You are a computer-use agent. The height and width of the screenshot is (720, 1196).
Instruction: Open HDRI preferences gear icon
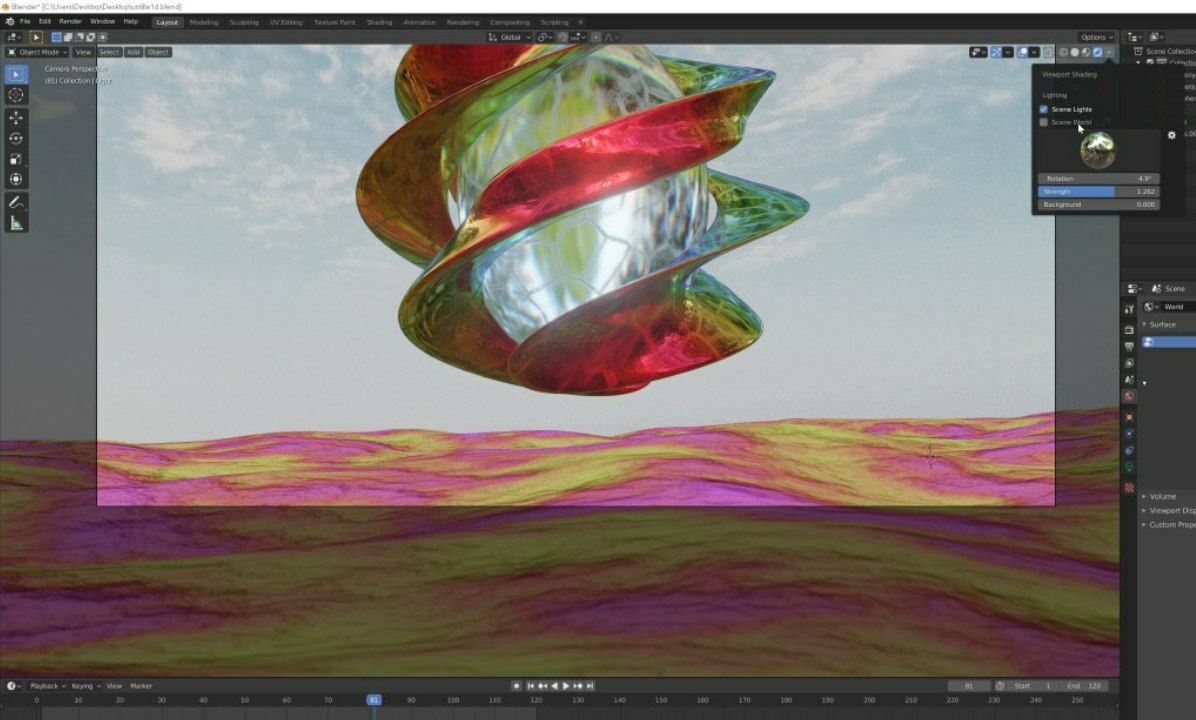click(x=1172, y=135)
